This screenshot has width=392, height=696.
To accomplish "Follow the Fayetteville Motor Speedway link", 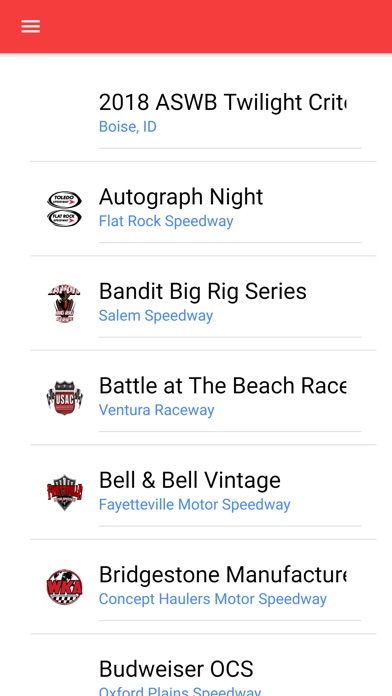I will (194, 505).
